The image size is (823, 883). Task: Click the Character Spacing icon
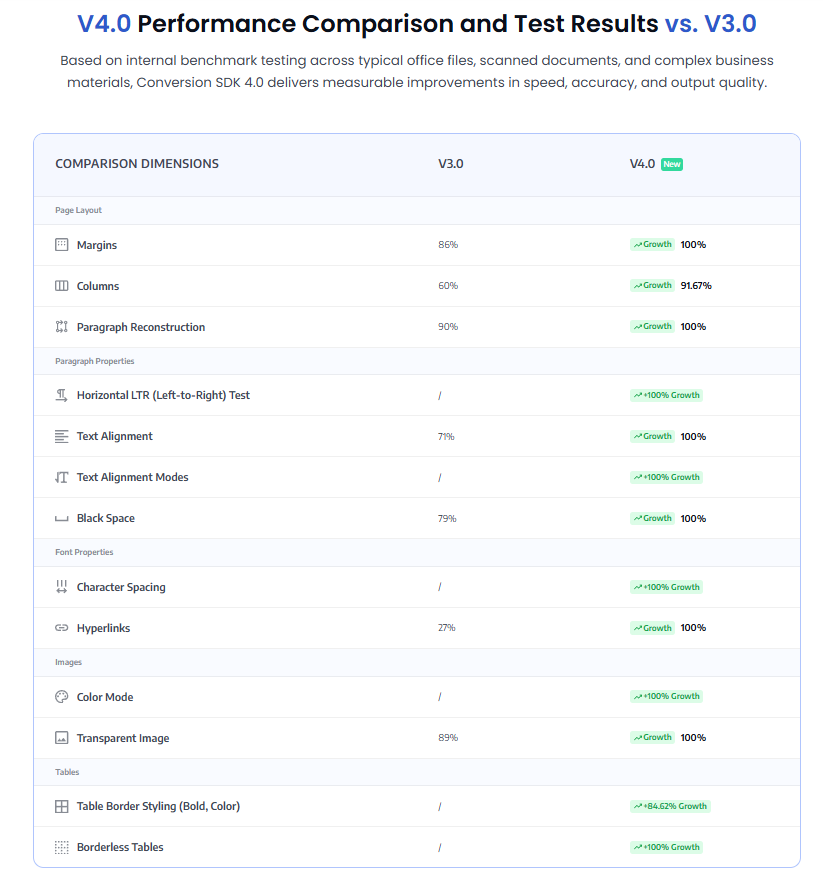click(61, 587)
